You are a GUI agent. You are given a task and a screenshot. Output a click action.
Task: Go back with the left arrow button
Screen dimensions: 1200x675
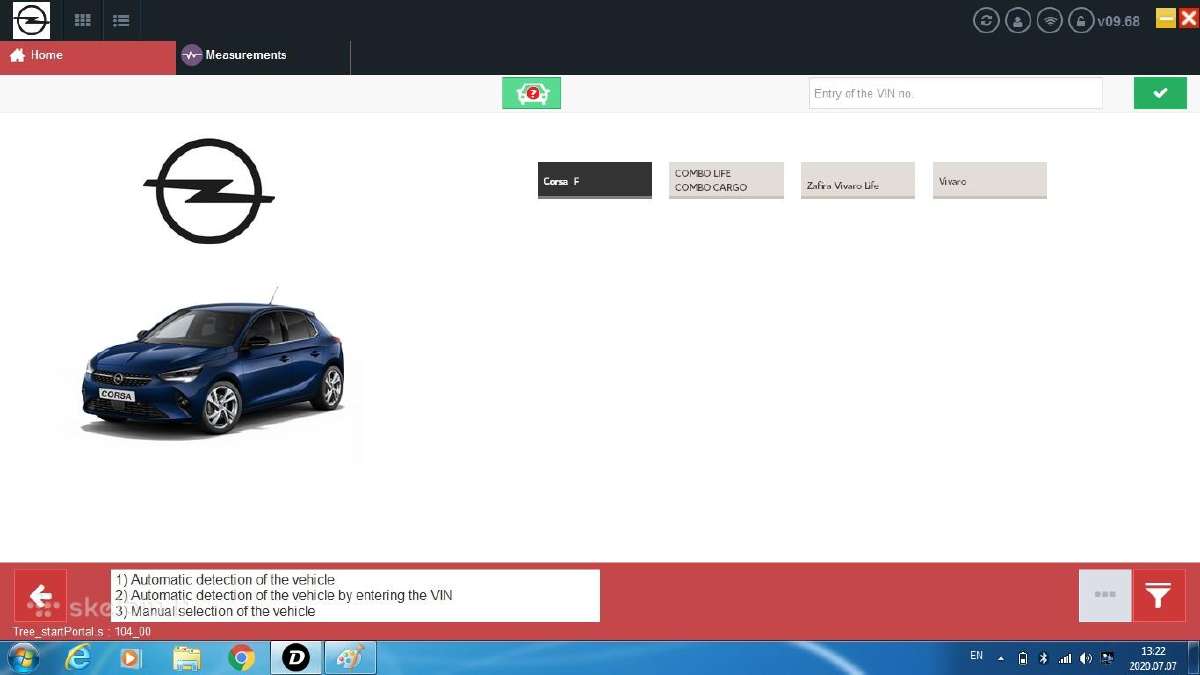pyautogui.click(x=40, y=596)
